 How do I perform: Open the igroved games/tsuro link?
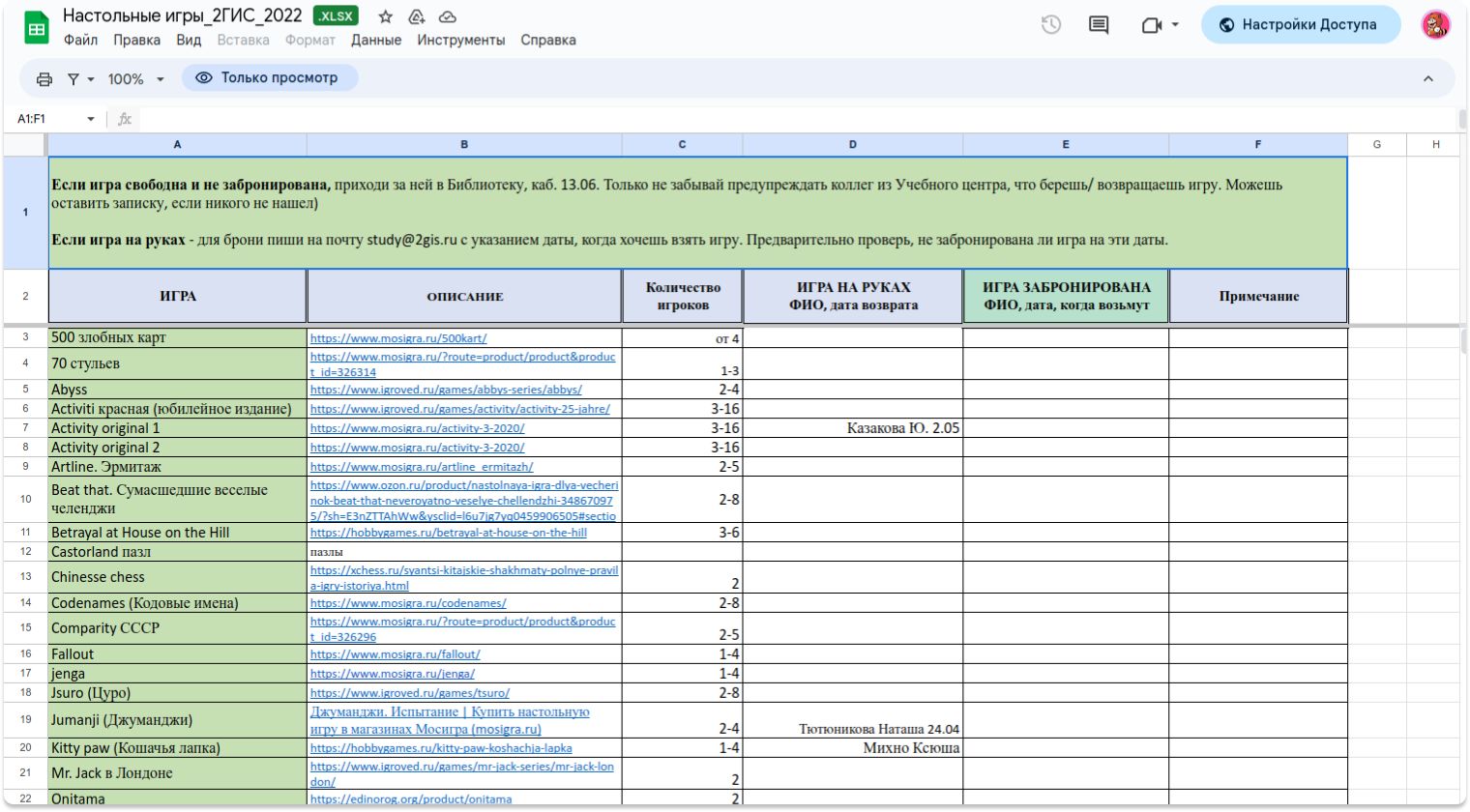(410, 693)
